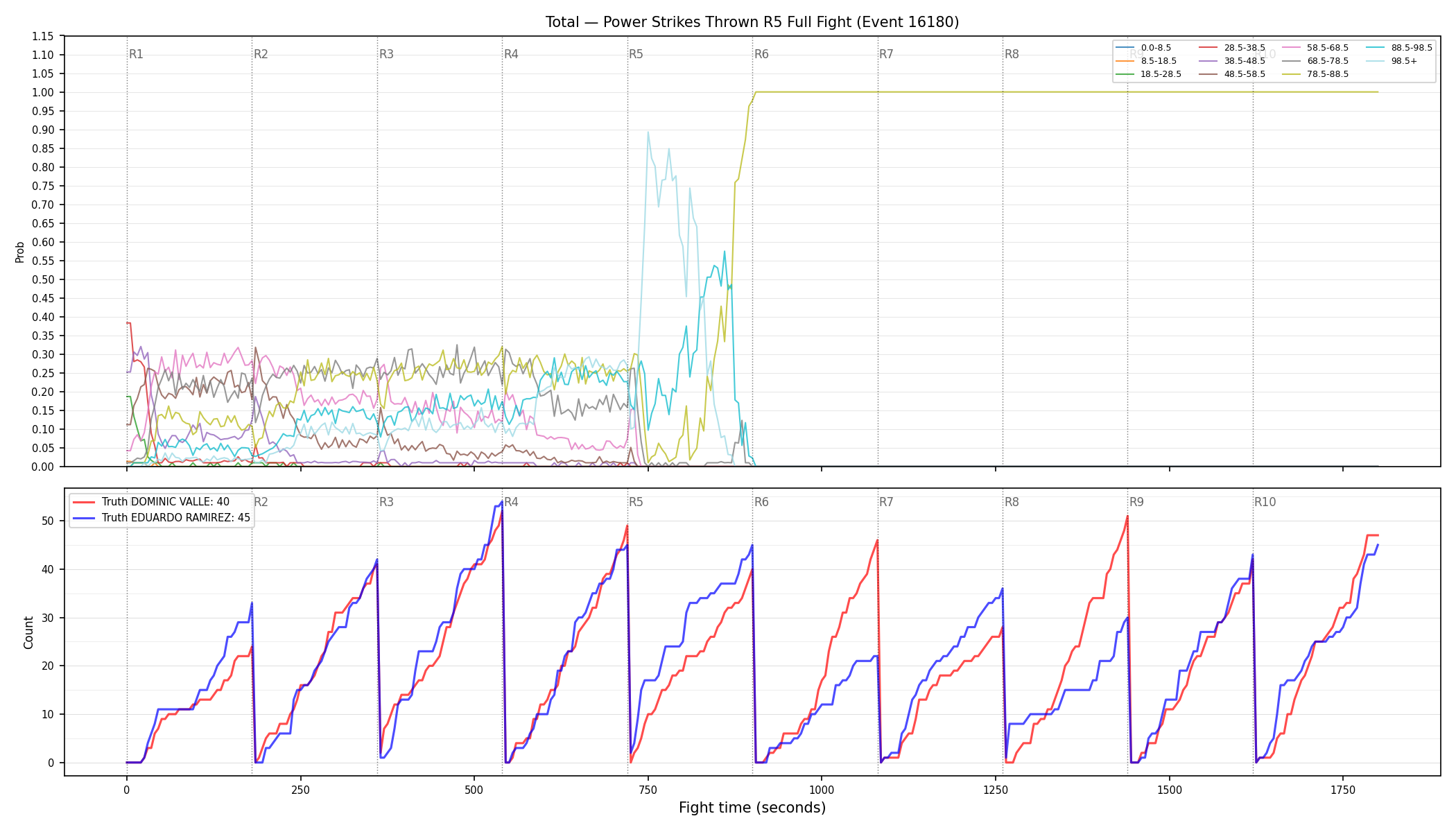
Task: Click the 50 tick on the Count axis
Action: (49, 521)
